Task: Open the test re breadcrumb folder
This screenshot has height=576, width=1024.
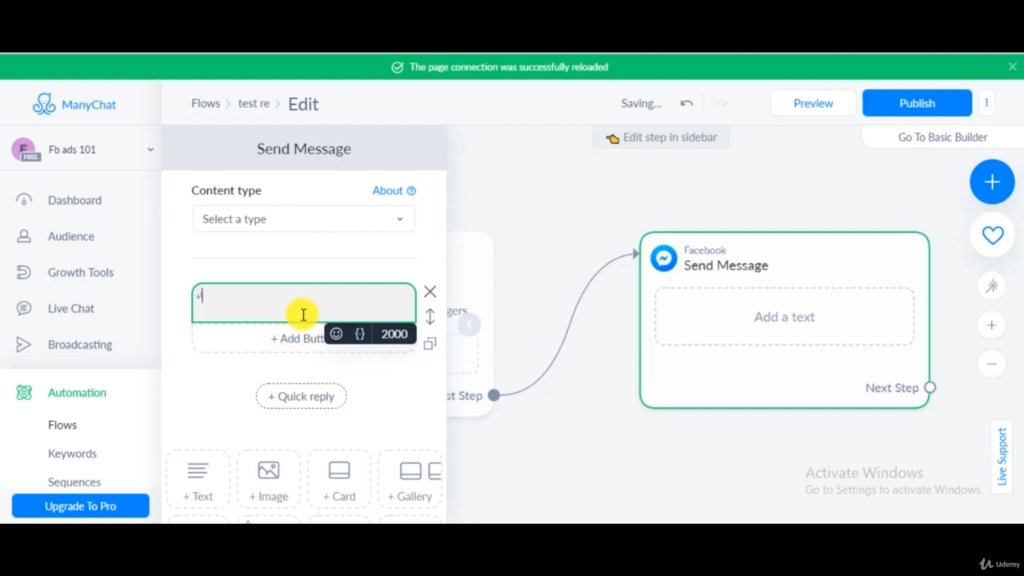Action: (x=253, y=103)
